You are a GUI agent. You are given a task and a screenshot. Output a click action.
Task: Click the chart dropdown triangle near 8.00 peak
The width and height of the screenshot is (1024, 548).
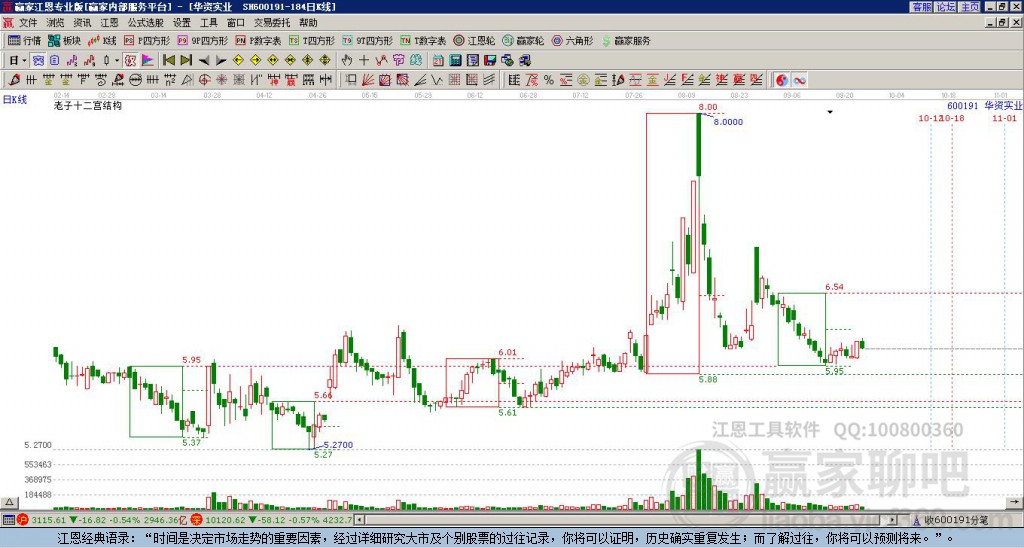click(x=830, y=112)
